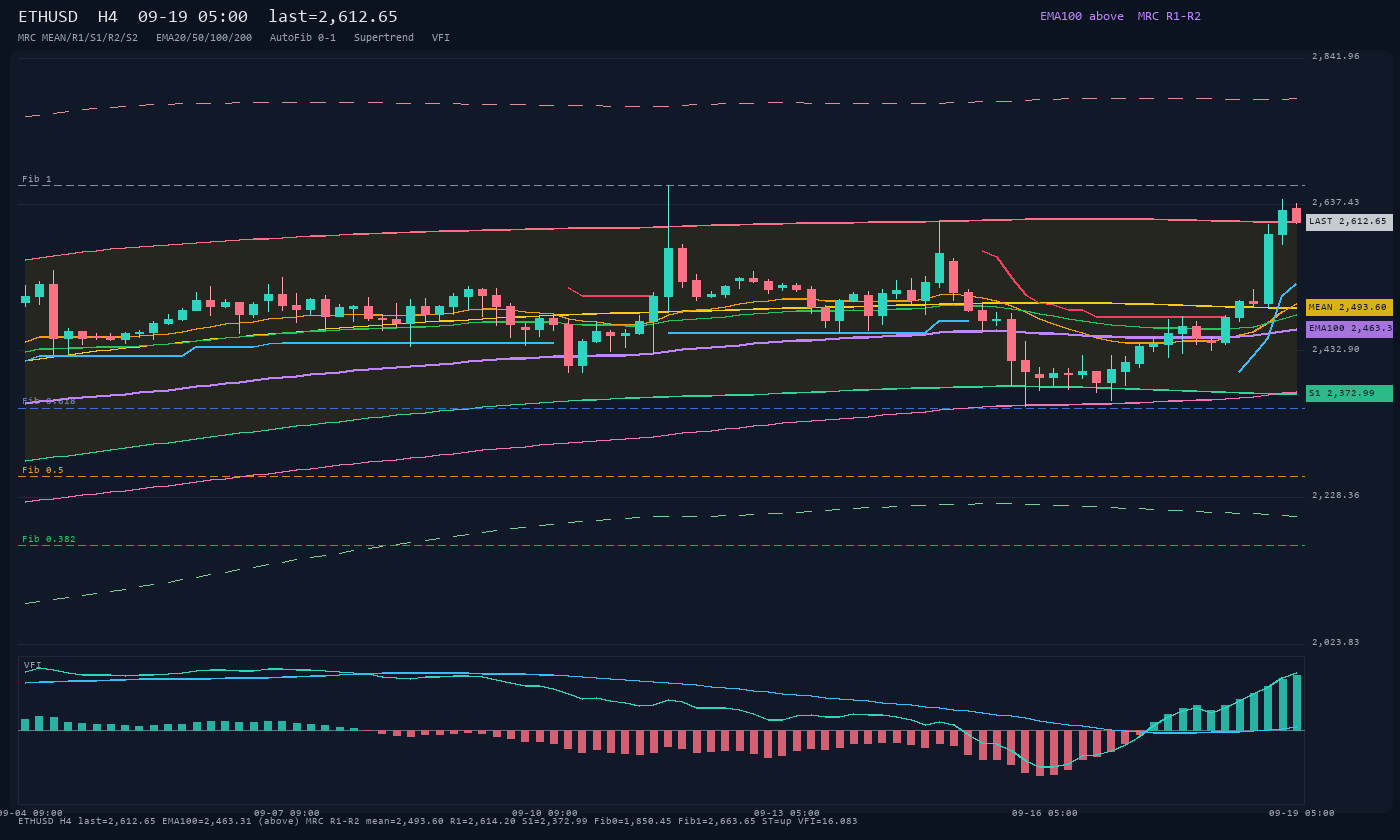Click the Fib 0.618 level label
1400x840 pixels.
click(49, 401)
